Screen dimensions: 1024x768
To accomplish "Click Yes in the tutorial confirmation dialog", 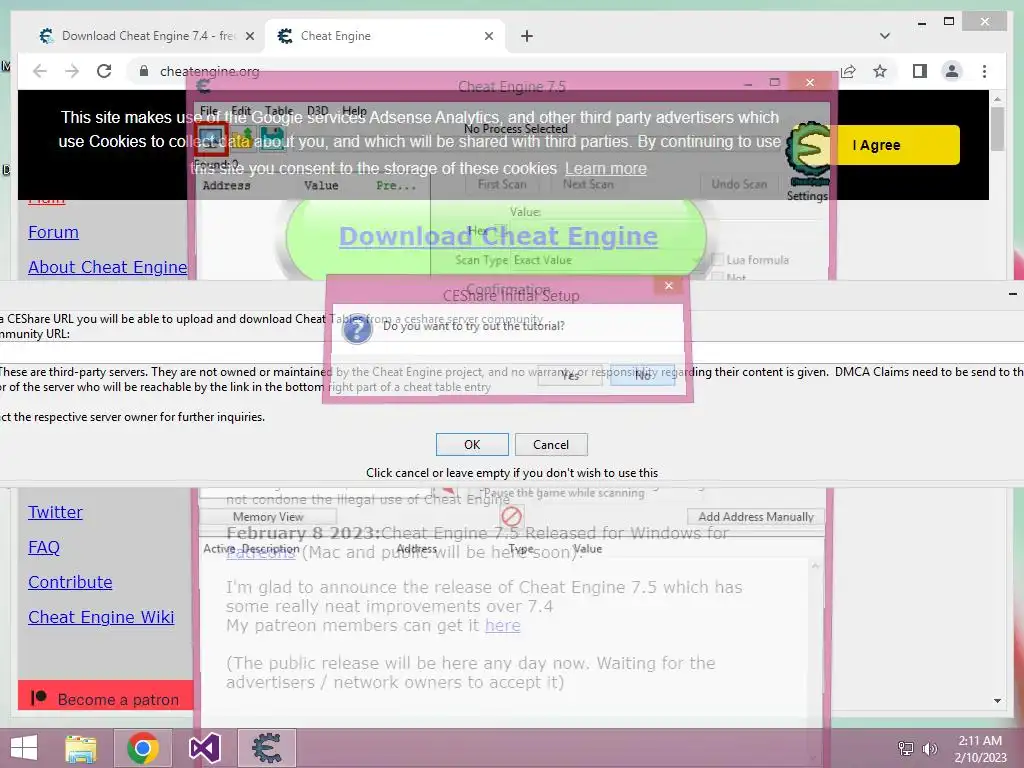I will point(570,375).
